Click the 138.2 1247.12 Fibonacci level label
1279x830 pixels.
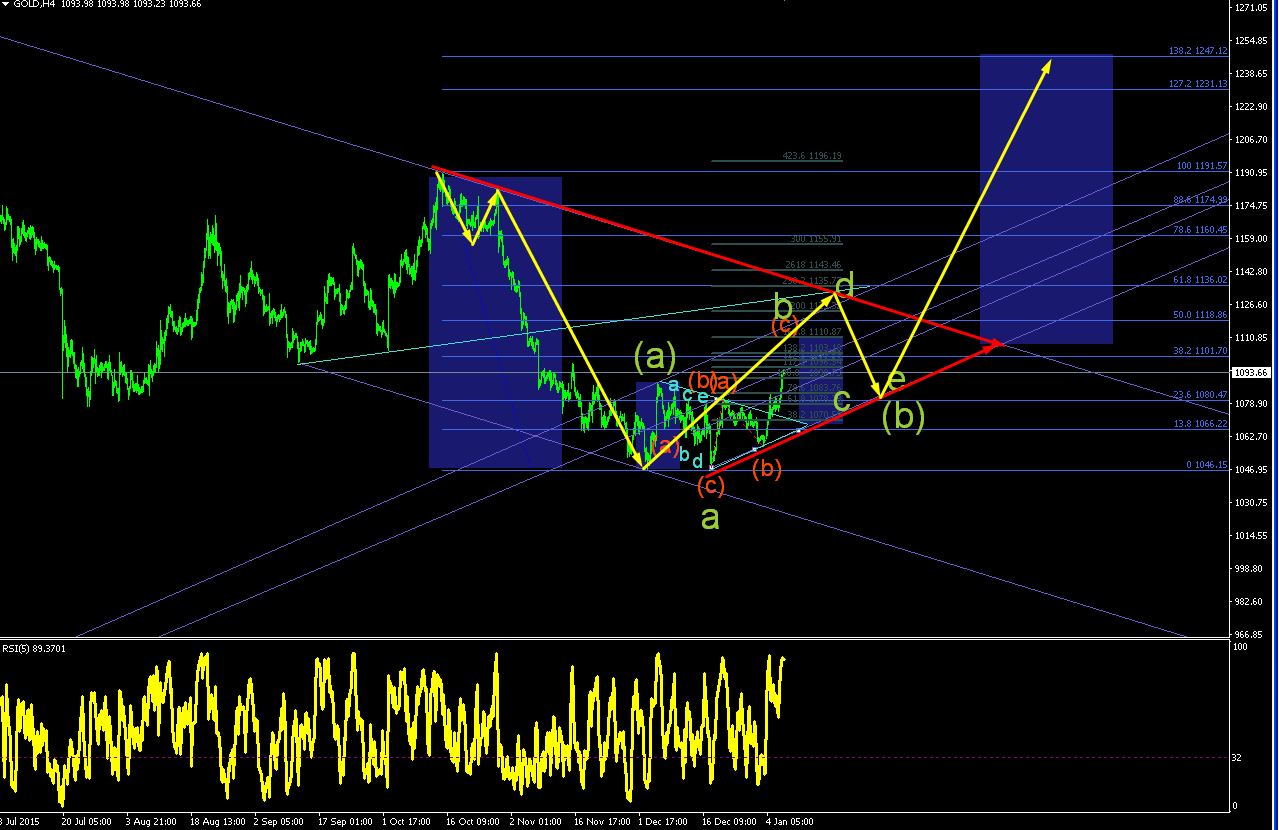1197,50
